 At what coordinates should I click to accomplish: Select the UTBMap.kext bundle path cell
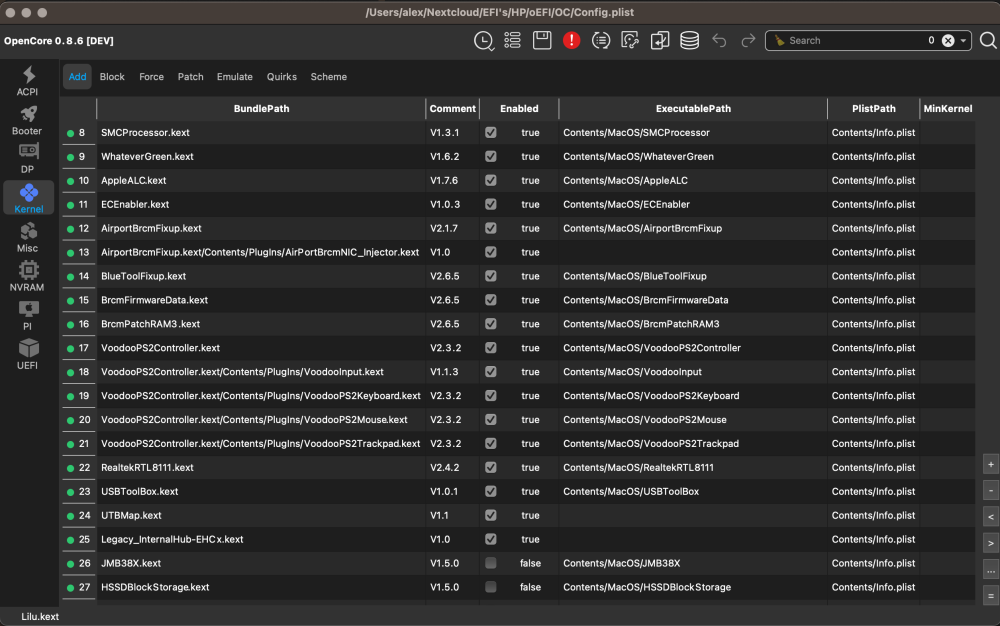point(261,515)
